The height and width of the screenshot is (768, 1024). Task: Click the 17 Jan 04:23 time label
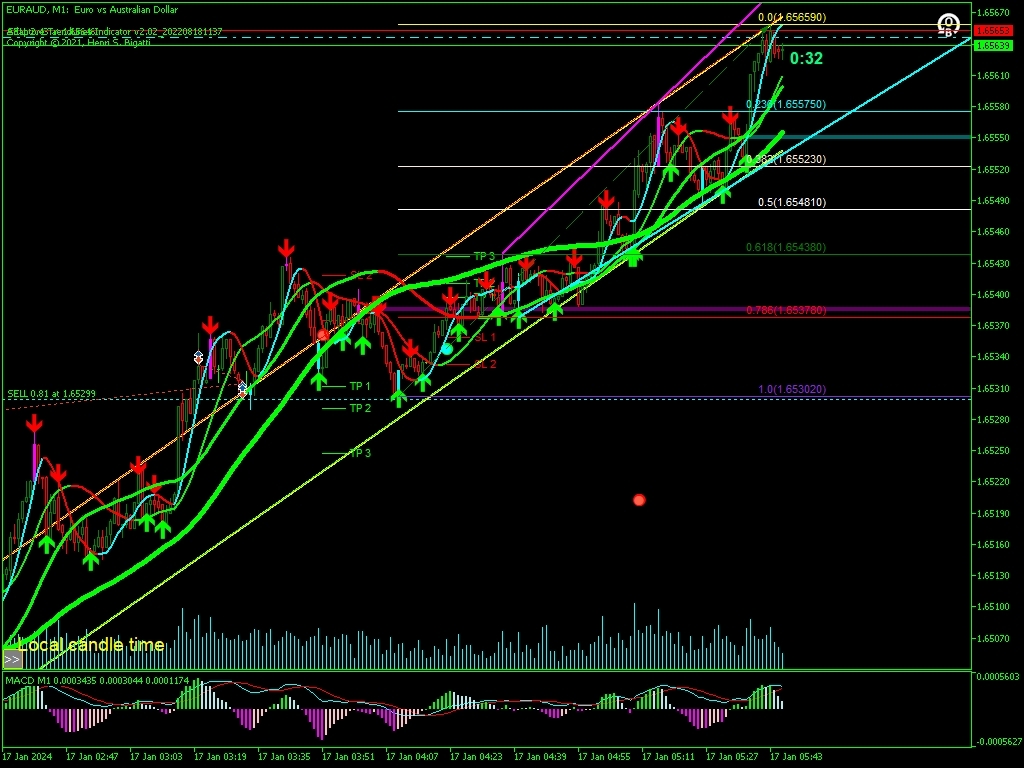(476, 757)
